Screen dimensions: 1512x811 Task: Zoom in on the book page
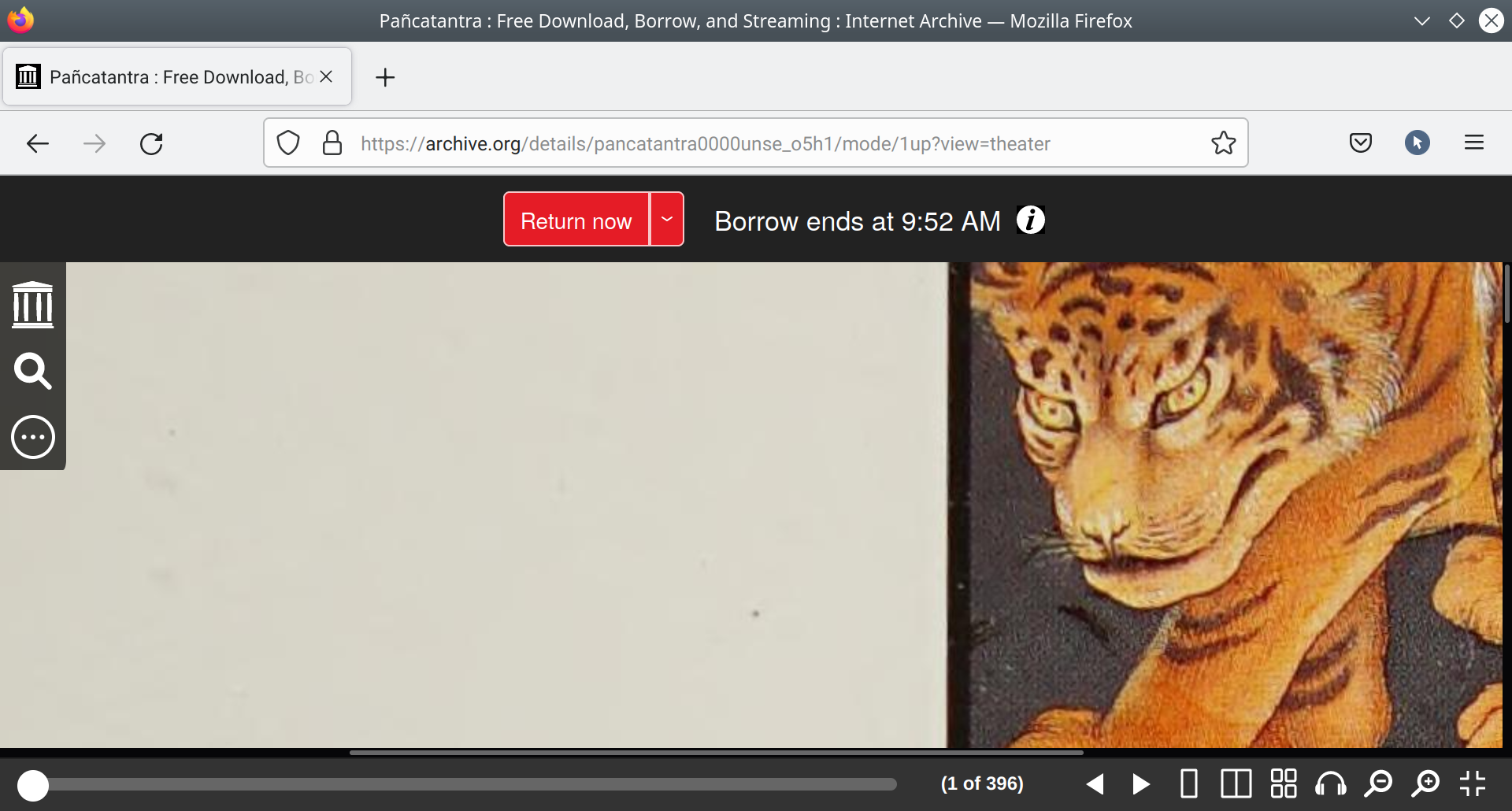[1425, 784]
